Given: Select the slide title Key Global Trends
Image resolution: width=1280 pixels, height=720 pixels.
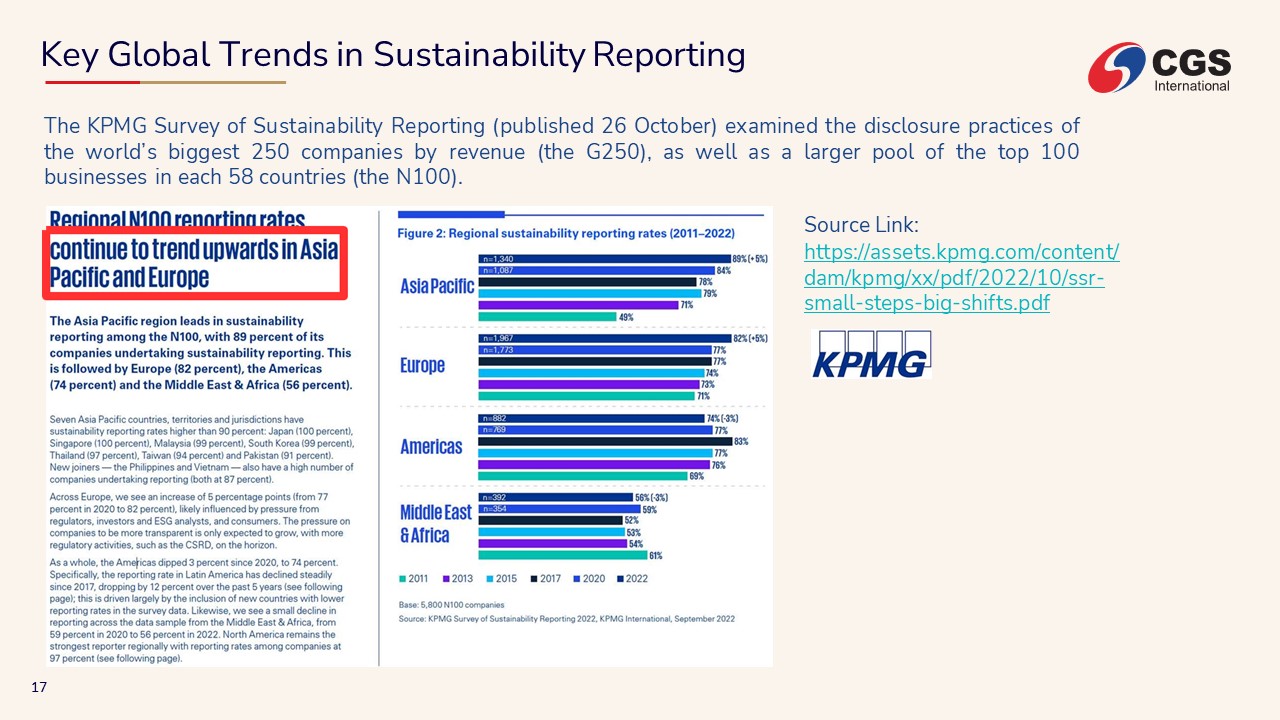Looking at the screenshot, I should point(393,55).
